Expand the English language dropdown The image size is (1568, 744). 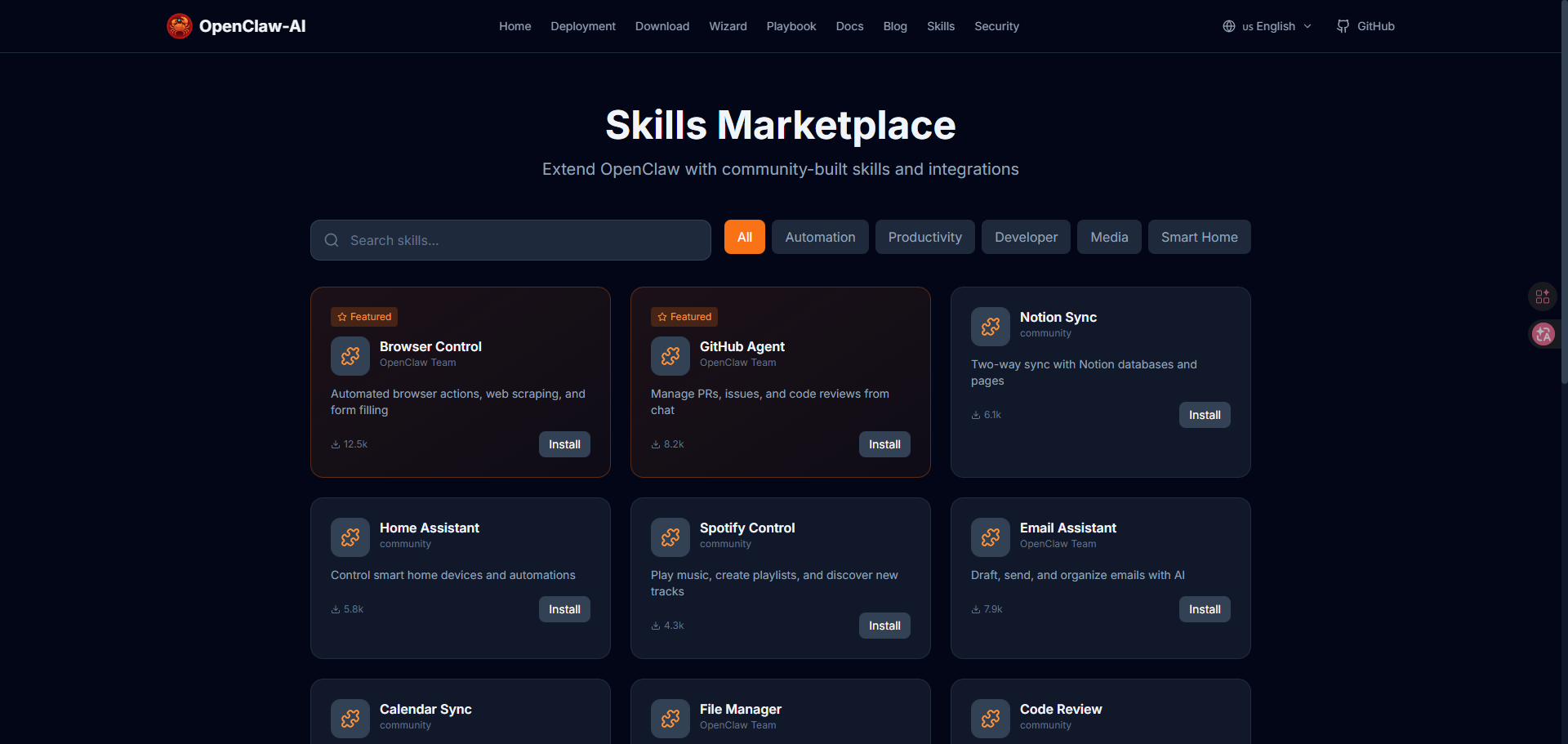tap(1267, 26)
